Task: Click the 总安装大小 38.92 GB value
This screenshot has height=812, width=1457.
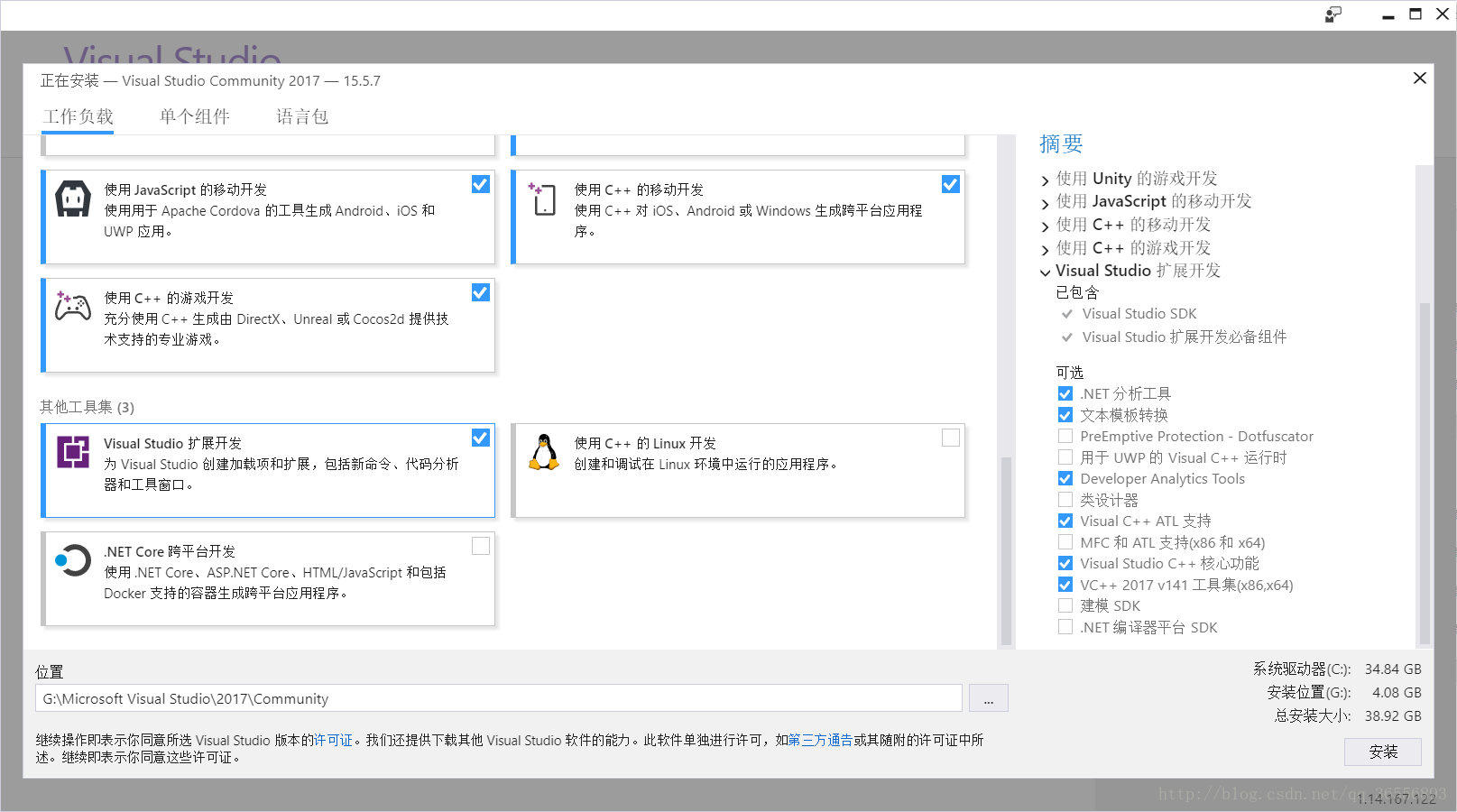Action: (1393, 715)
